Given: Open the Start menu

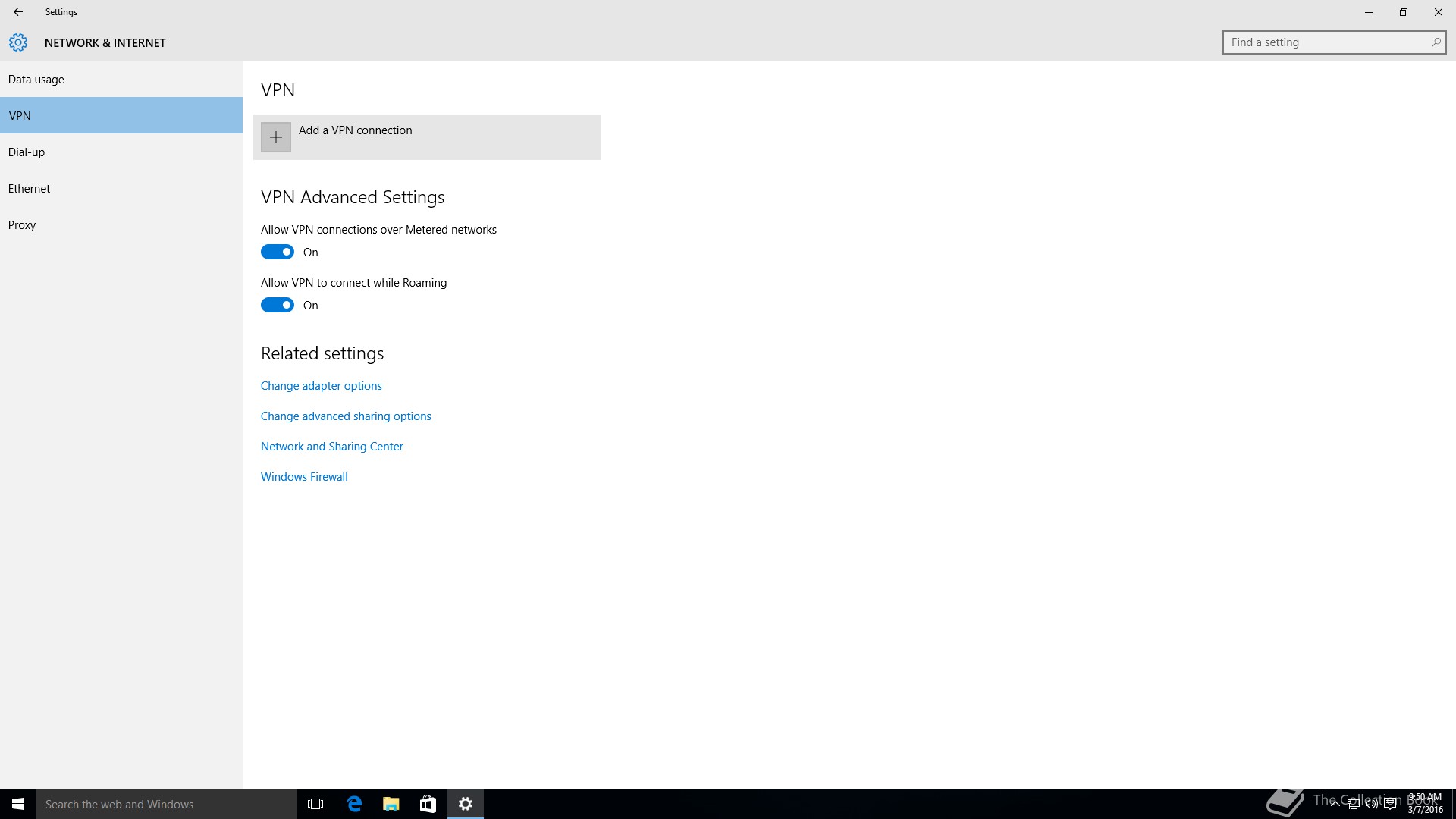Looking at the screenshot, I should pyautogui.click(x=18, y=804).
